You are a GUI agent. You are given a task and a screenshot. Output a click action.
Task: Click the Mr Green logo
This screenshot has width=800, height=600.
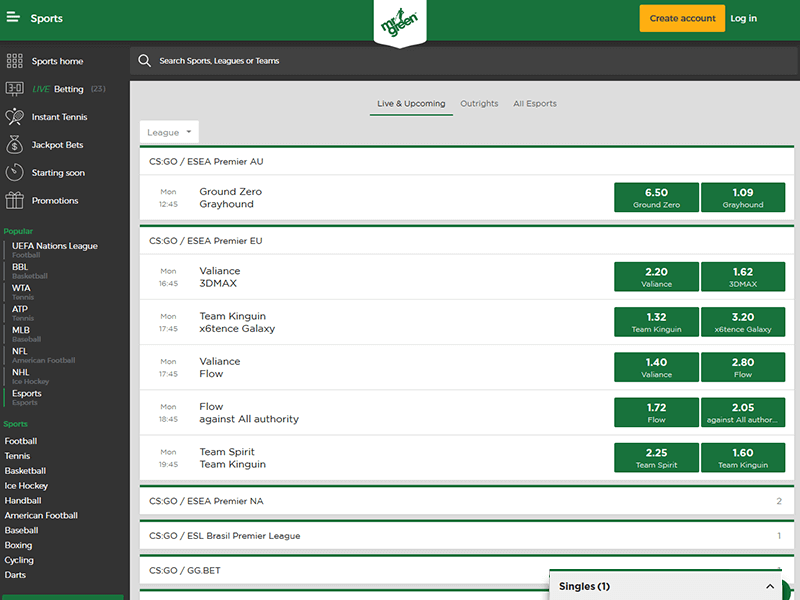click(400, 22)
